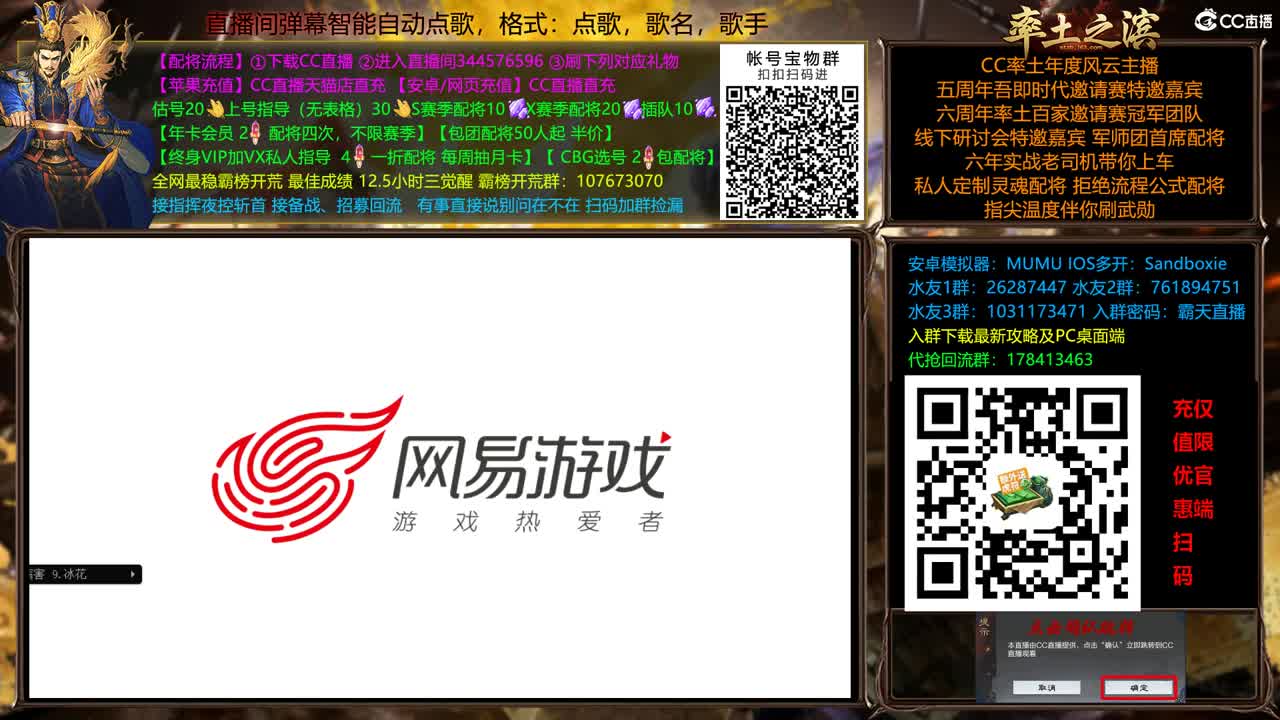Click the 安卓模拟器：MUMU line
1280x720 pixels.
click(x=1067, y=264)
